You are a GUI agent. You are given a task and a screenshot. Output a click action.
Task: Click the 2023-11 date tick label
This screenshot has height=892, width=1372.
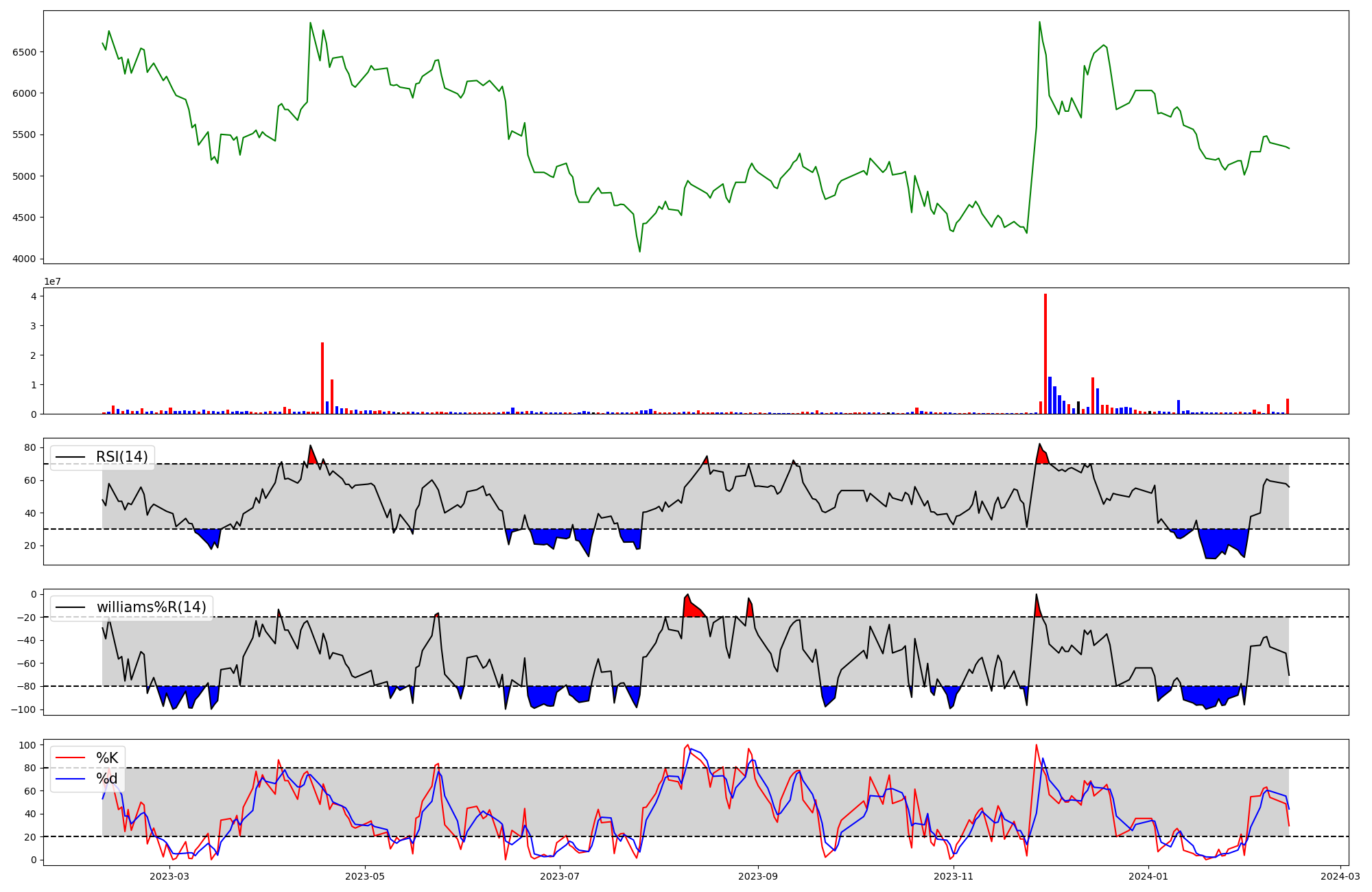coord(954,876)
